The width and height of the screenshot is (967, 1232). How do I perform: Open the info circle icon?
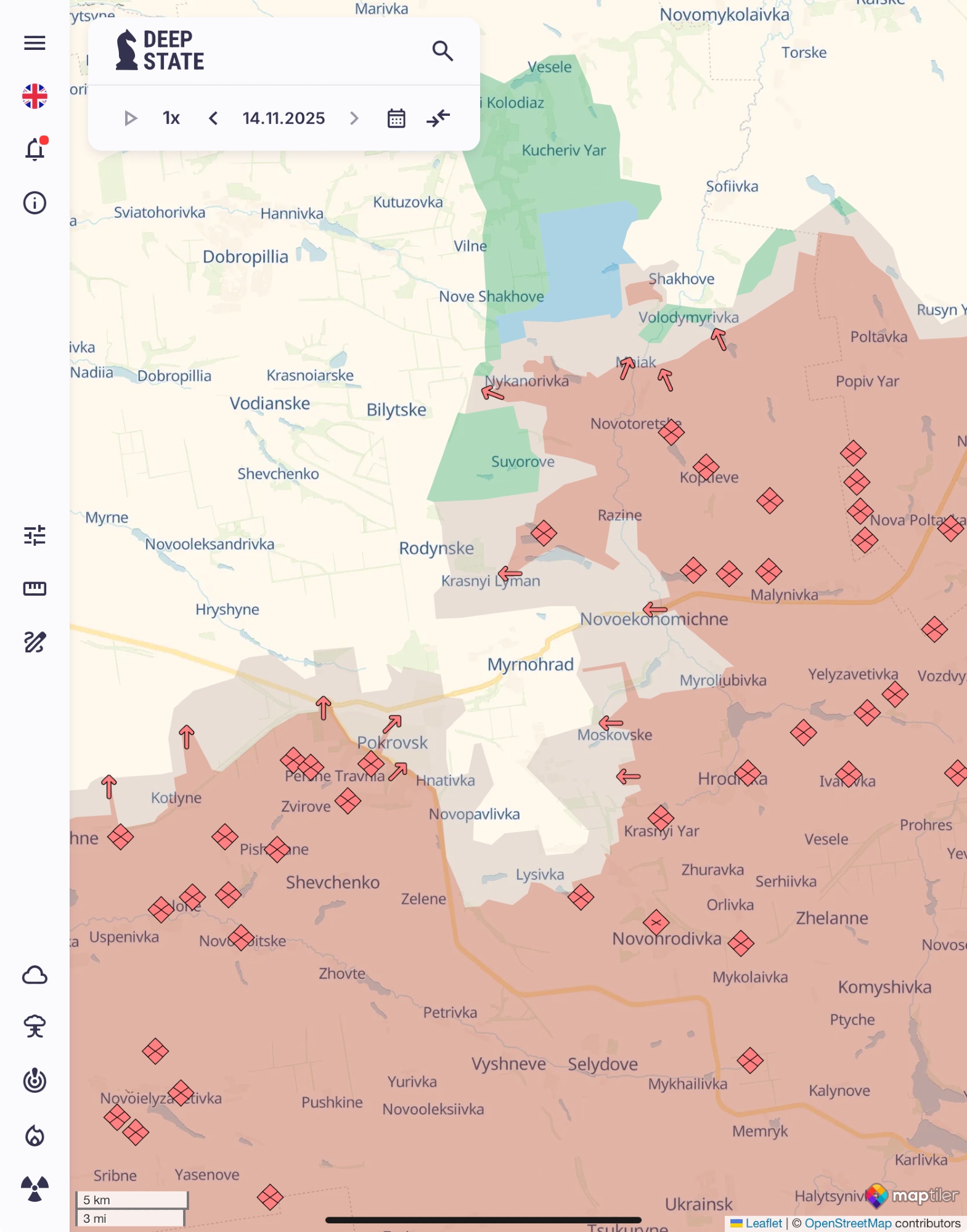35,203
